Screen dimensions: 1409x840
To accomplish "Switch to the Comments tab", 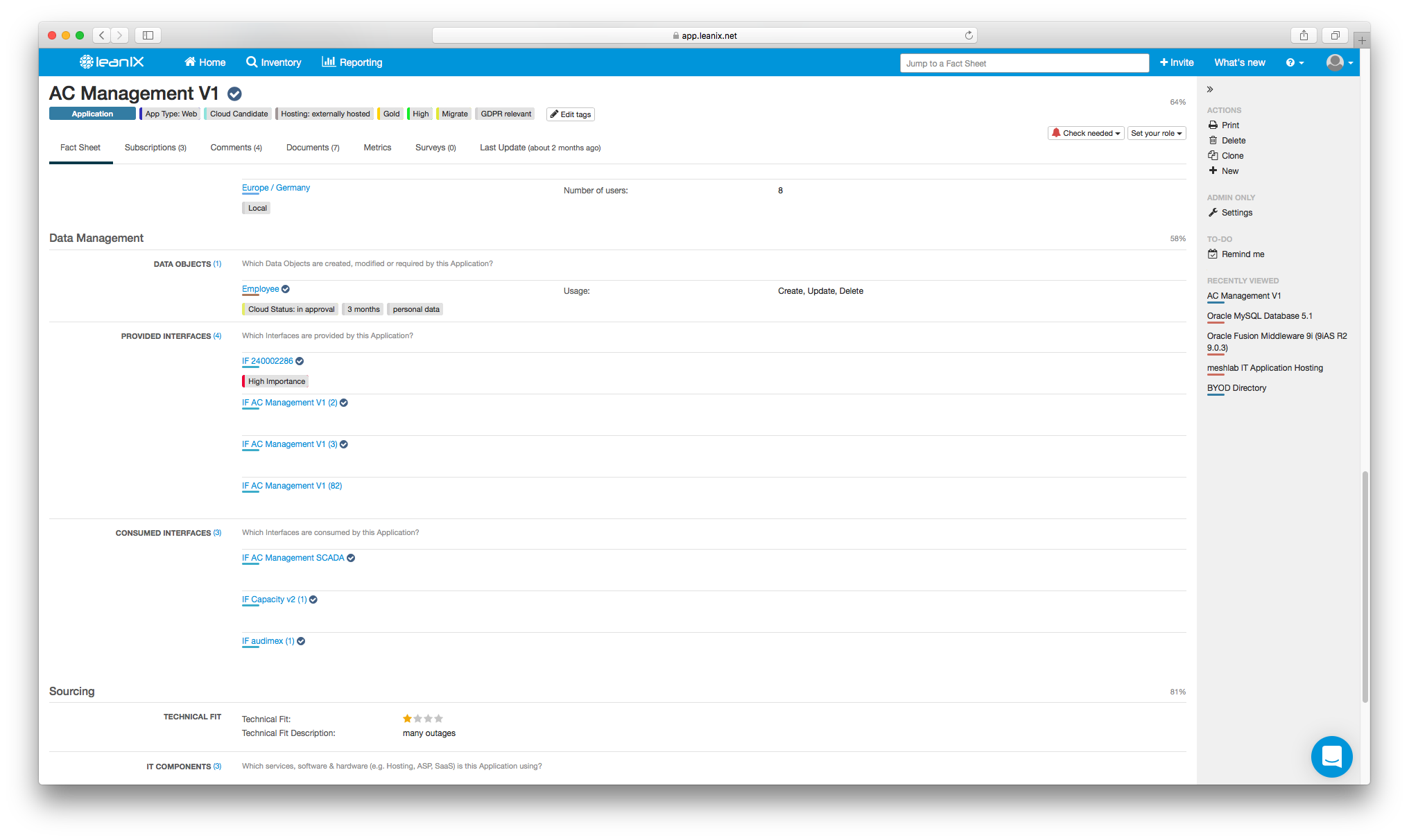I will pyautogui.click(x=236, y=148).
